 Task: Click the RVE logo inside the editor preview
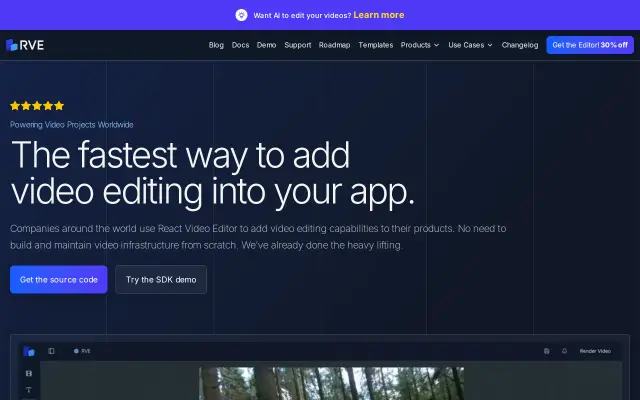coord(29,351)
